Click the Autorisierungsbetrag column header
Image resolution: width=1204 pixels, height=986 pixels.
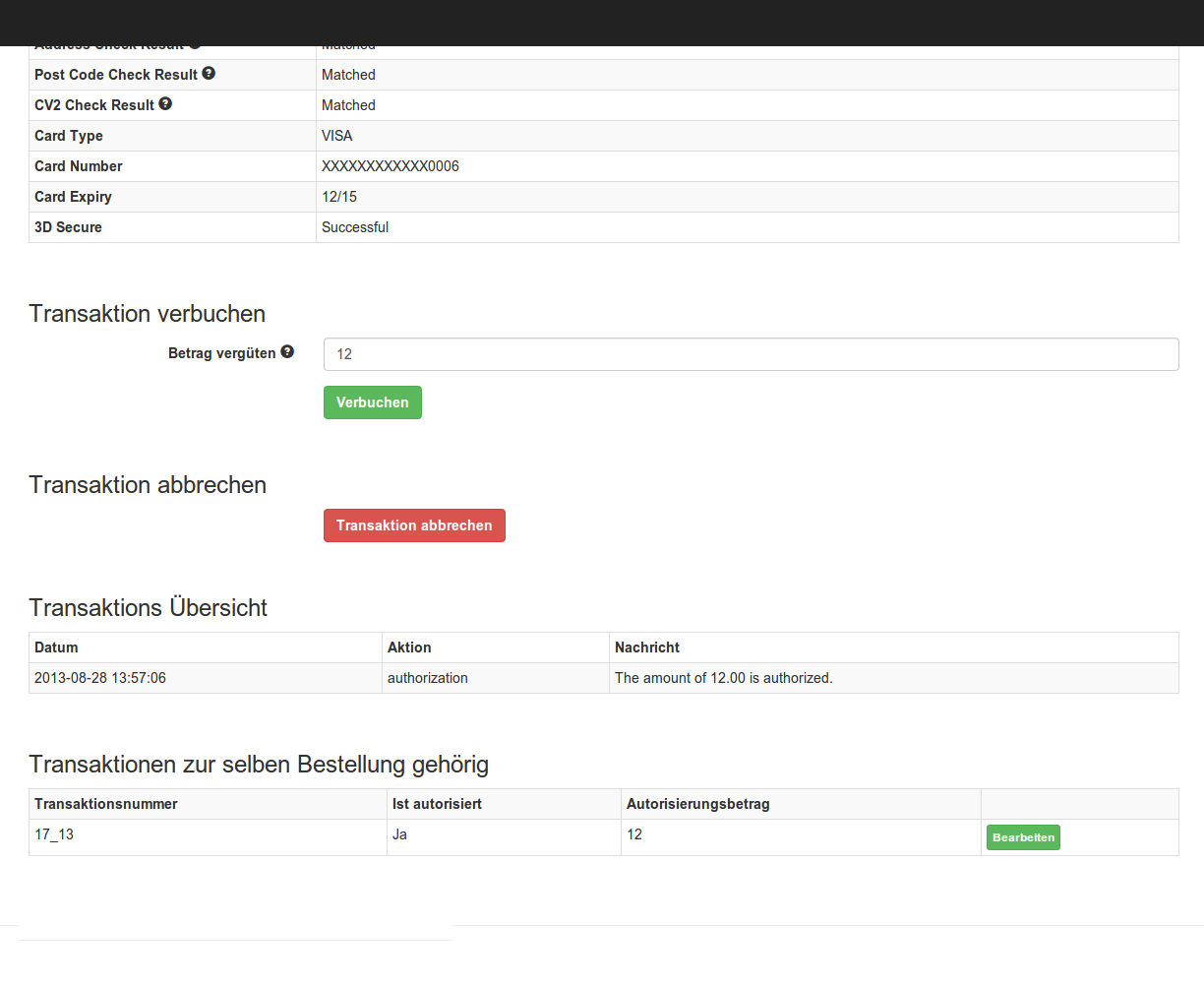(697, 804)
